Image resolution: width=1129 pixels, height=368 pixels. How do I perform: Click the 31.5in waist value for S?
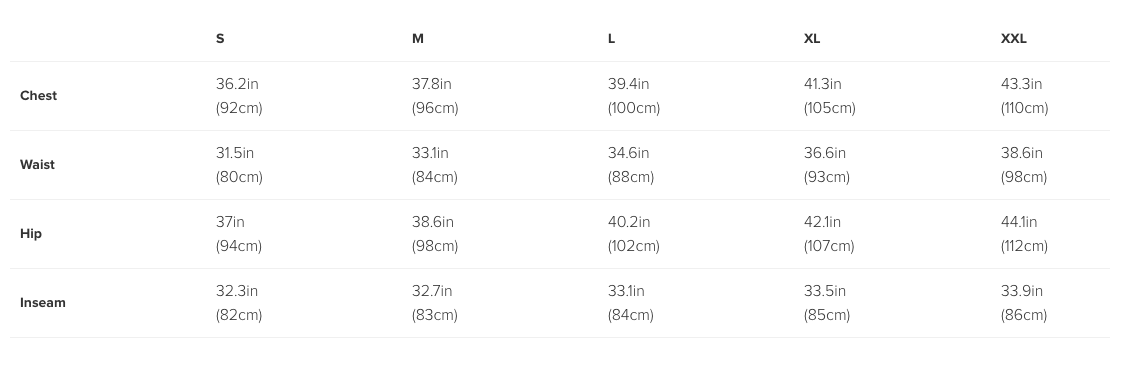coord(235,153)
